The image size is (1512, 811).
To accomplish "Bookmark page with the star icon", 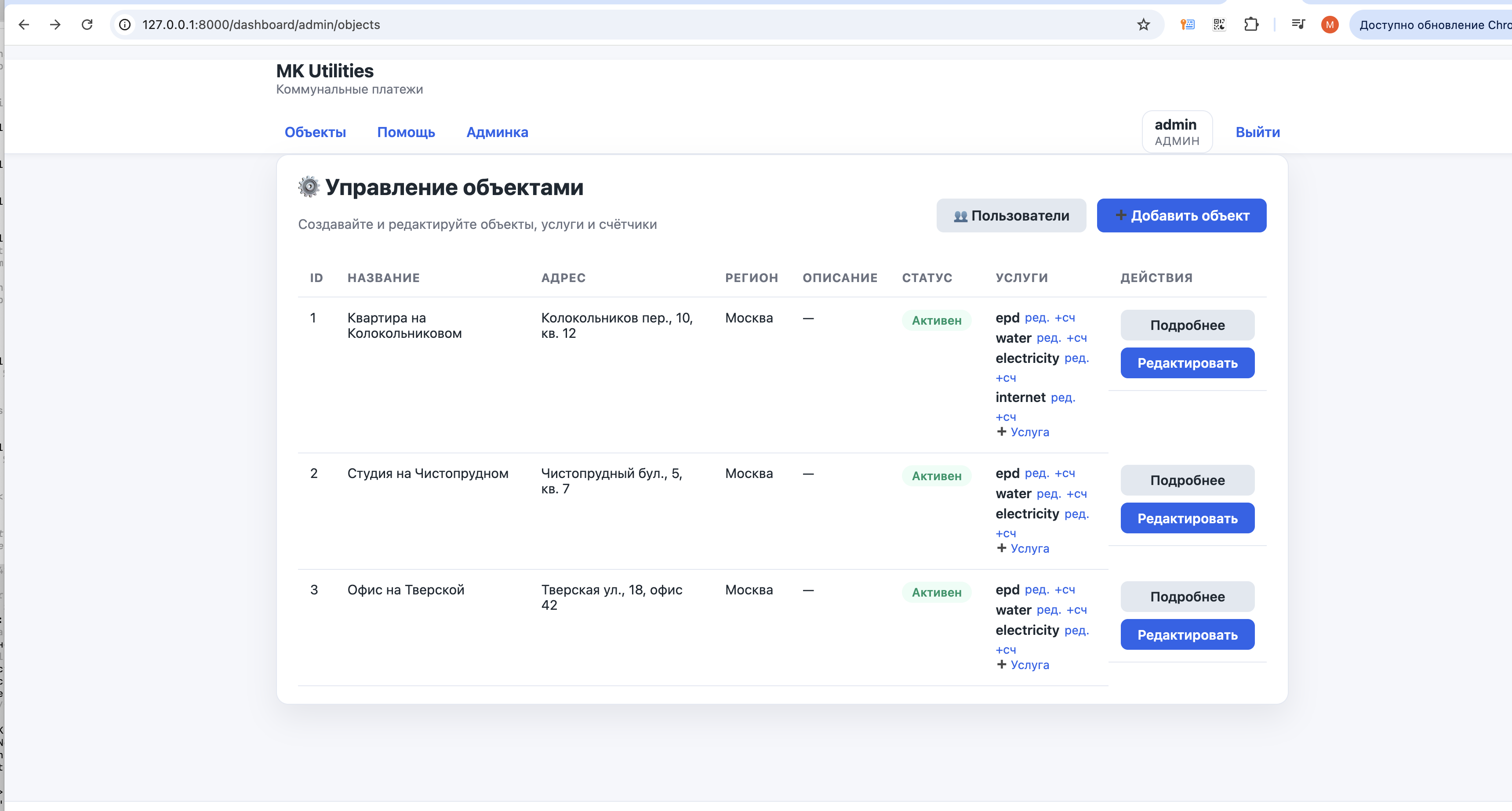I will [x=1143, y=25].
